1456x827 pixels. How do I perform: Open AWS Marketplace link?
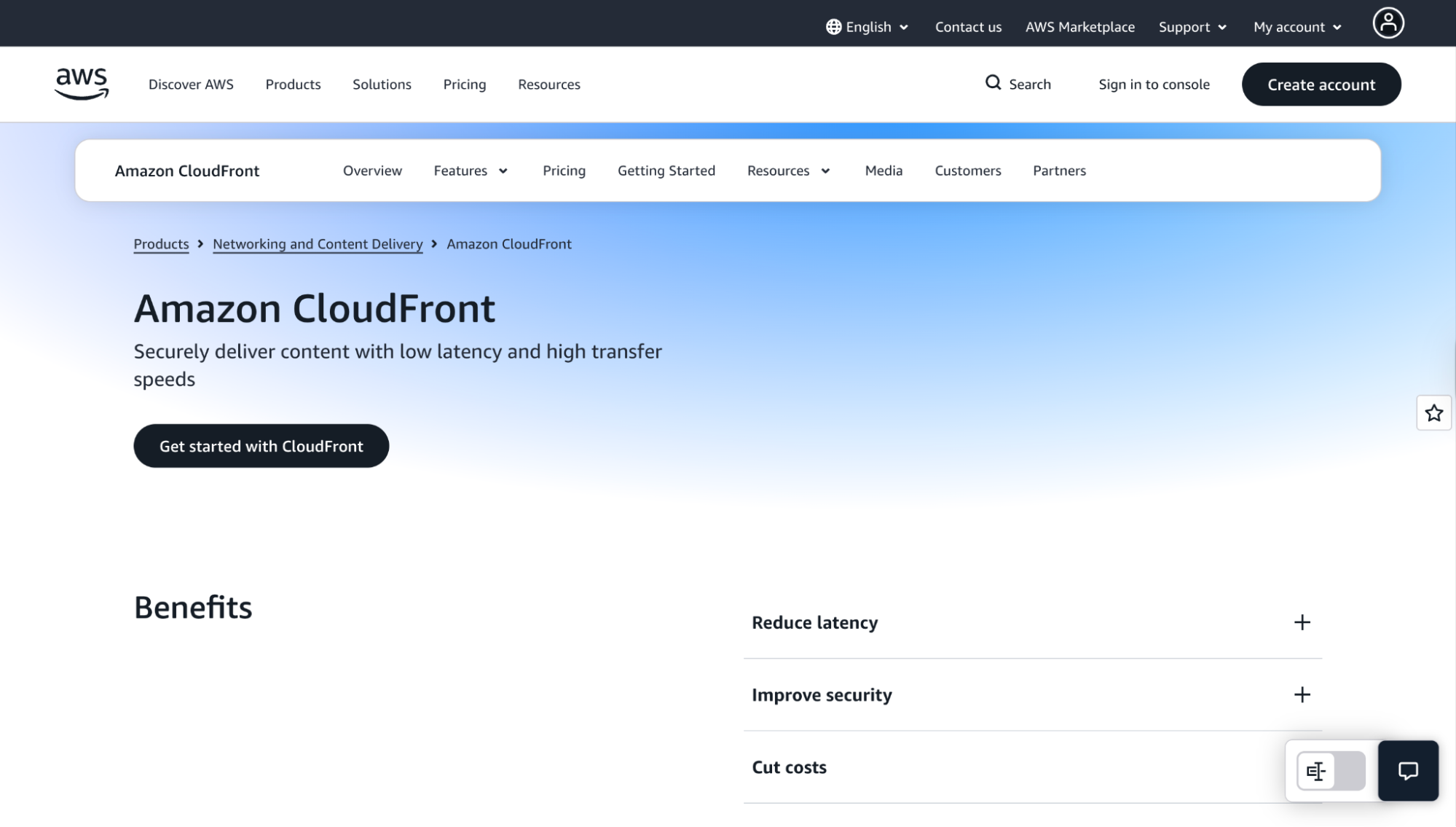point(1079,27)
